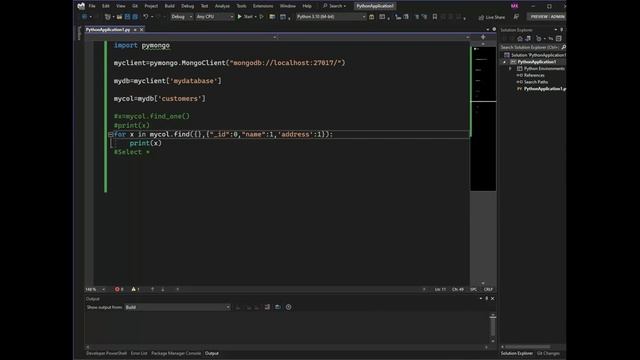Click the Solution Explorer home icon
640x360 pixels.
pos(520,39)
